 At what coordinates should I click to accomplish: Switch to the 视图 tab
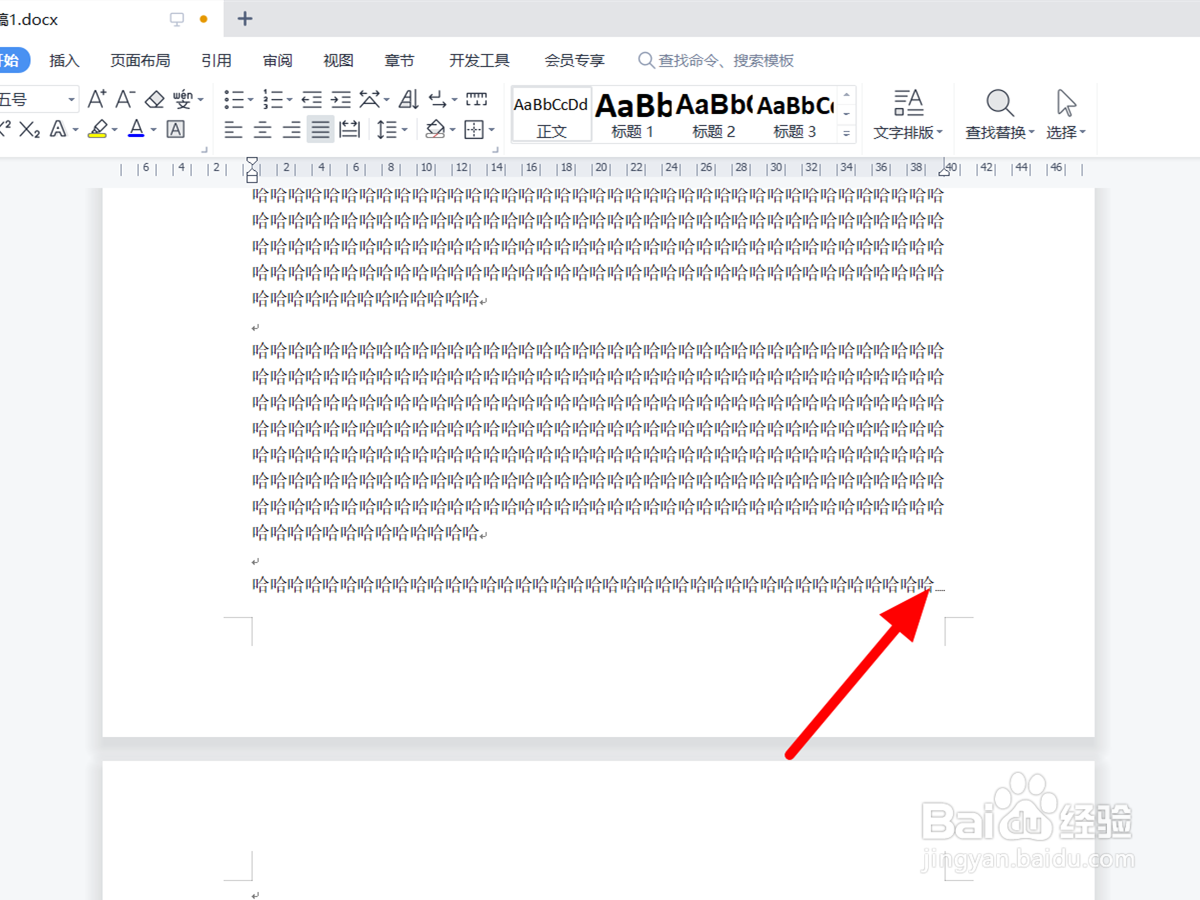coord(338,61)
